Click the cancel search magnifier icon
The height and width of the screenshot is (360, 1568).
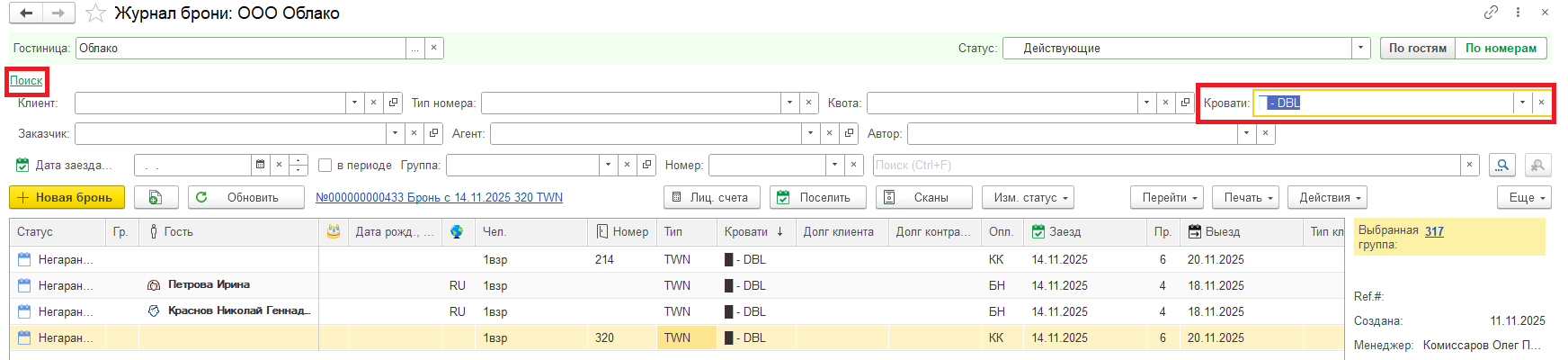tap(1537, 166)
